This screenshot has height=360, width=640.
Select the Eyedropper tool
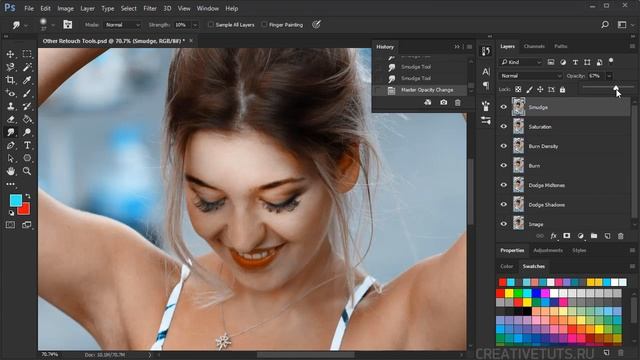(27, 80)
